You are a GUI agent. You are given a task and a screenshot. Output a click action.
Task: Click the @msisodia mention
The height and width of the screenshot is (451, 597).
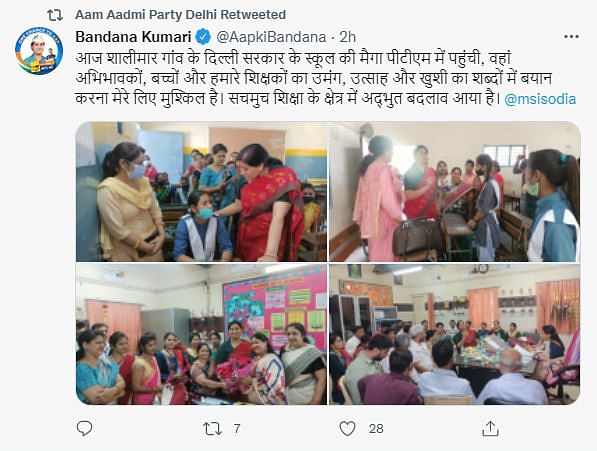(x=540, y=99)
